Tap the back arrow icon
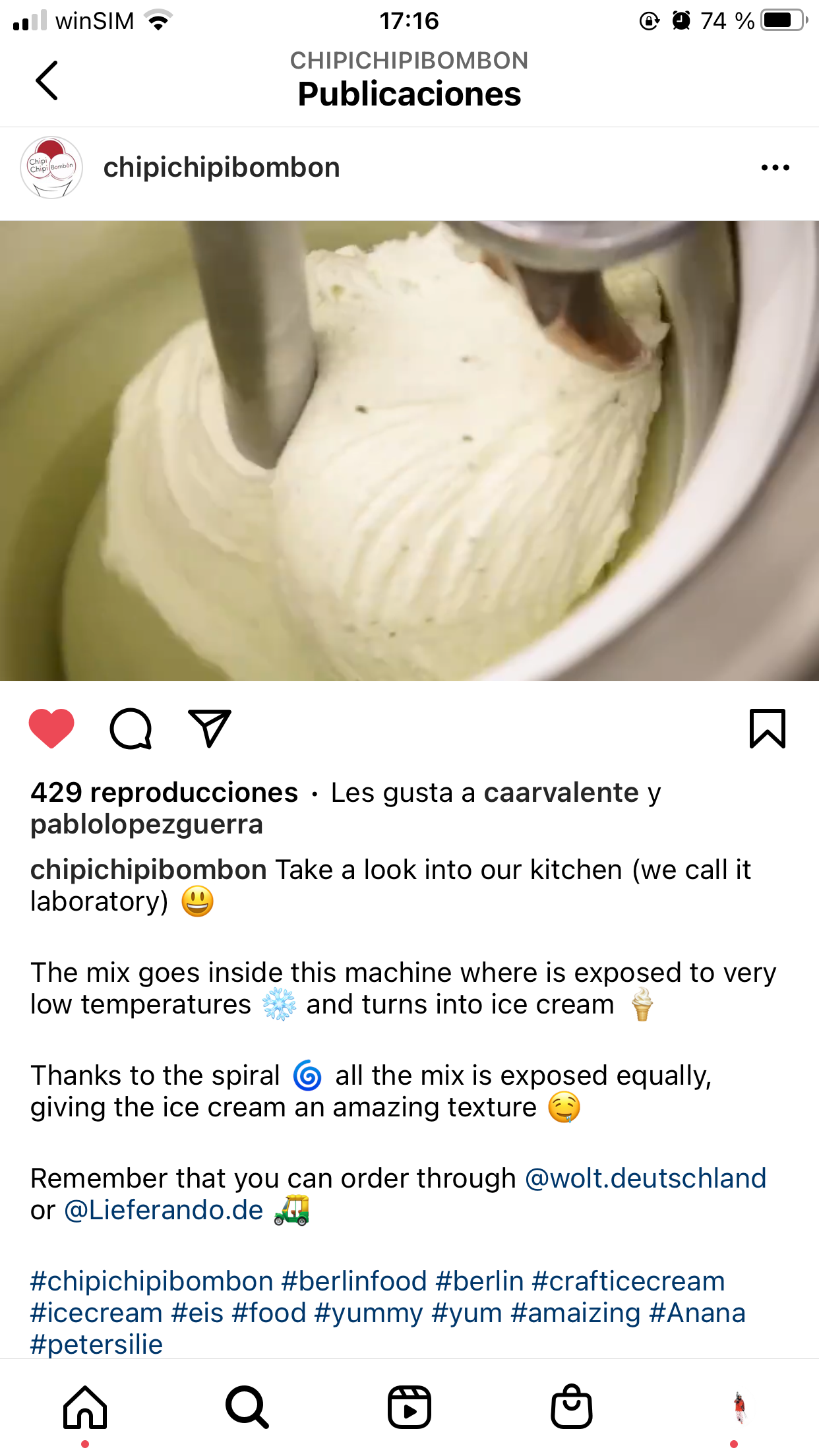The image size is (819, 1456). pyautogui.click(x=47, y=80)
